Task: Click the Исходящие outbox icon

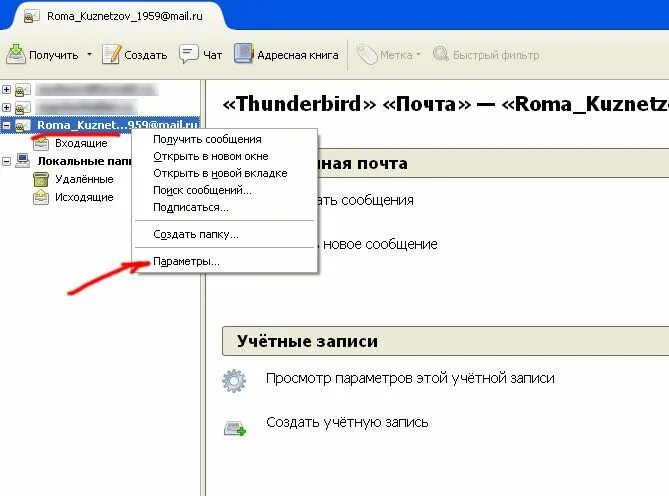Action: (41, 197)
